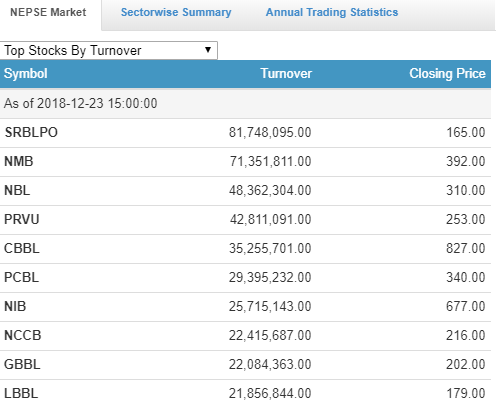Select the NEPSE Market tab
496x408 pixels.
coord(48,12)
